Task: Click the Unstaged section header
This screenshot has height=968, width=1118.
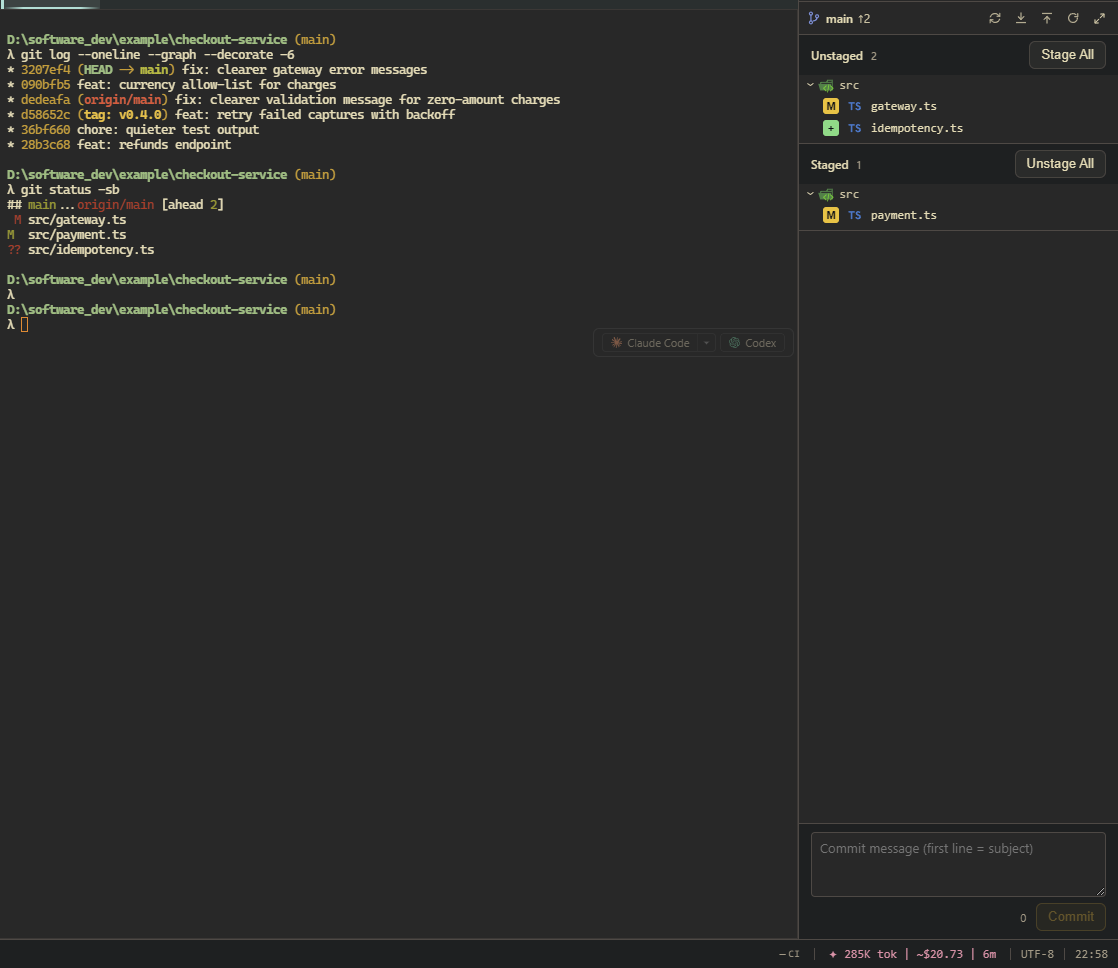Action: (836, 56)
